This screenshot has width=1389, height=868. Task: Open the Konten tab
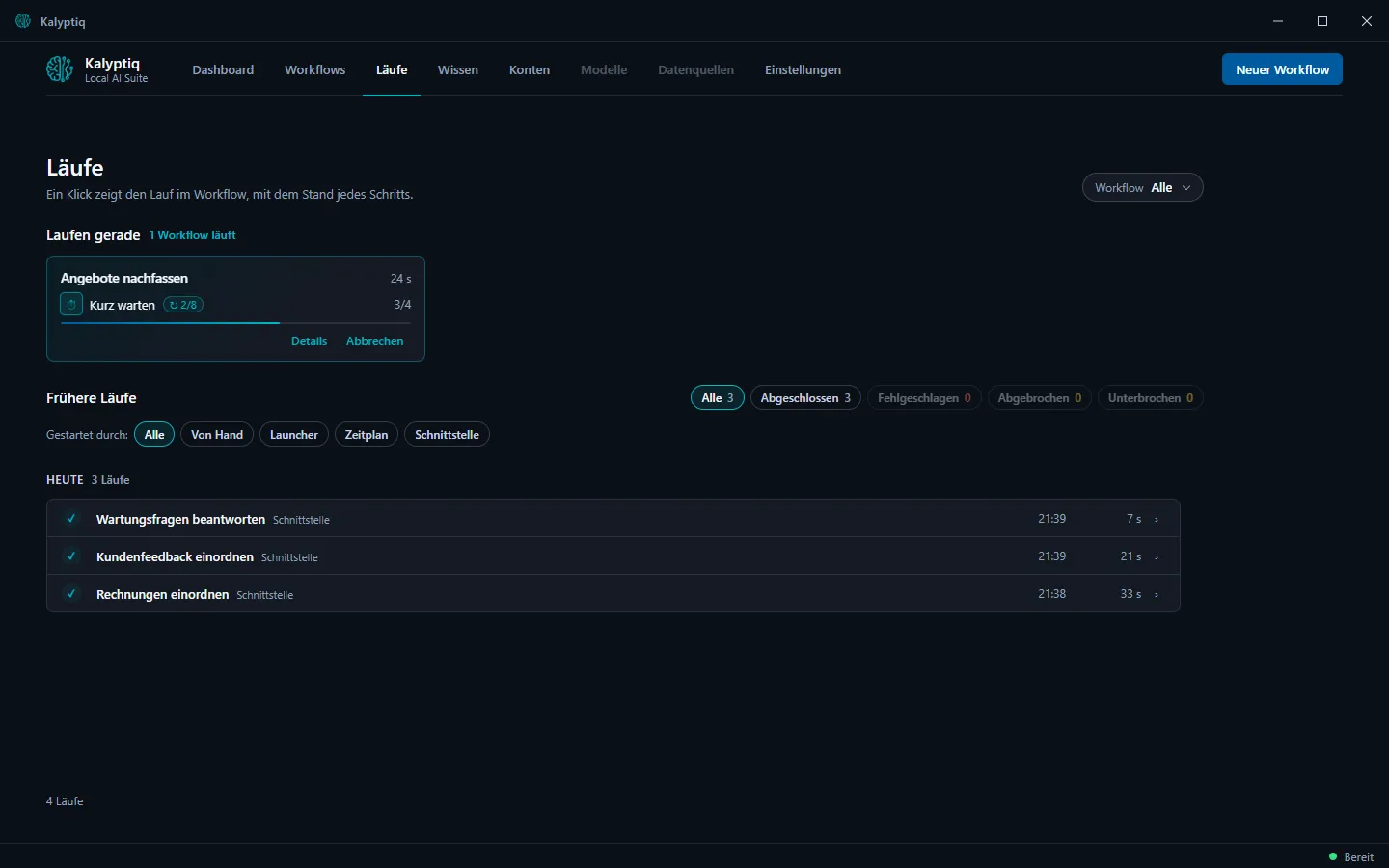coord(530,70)
